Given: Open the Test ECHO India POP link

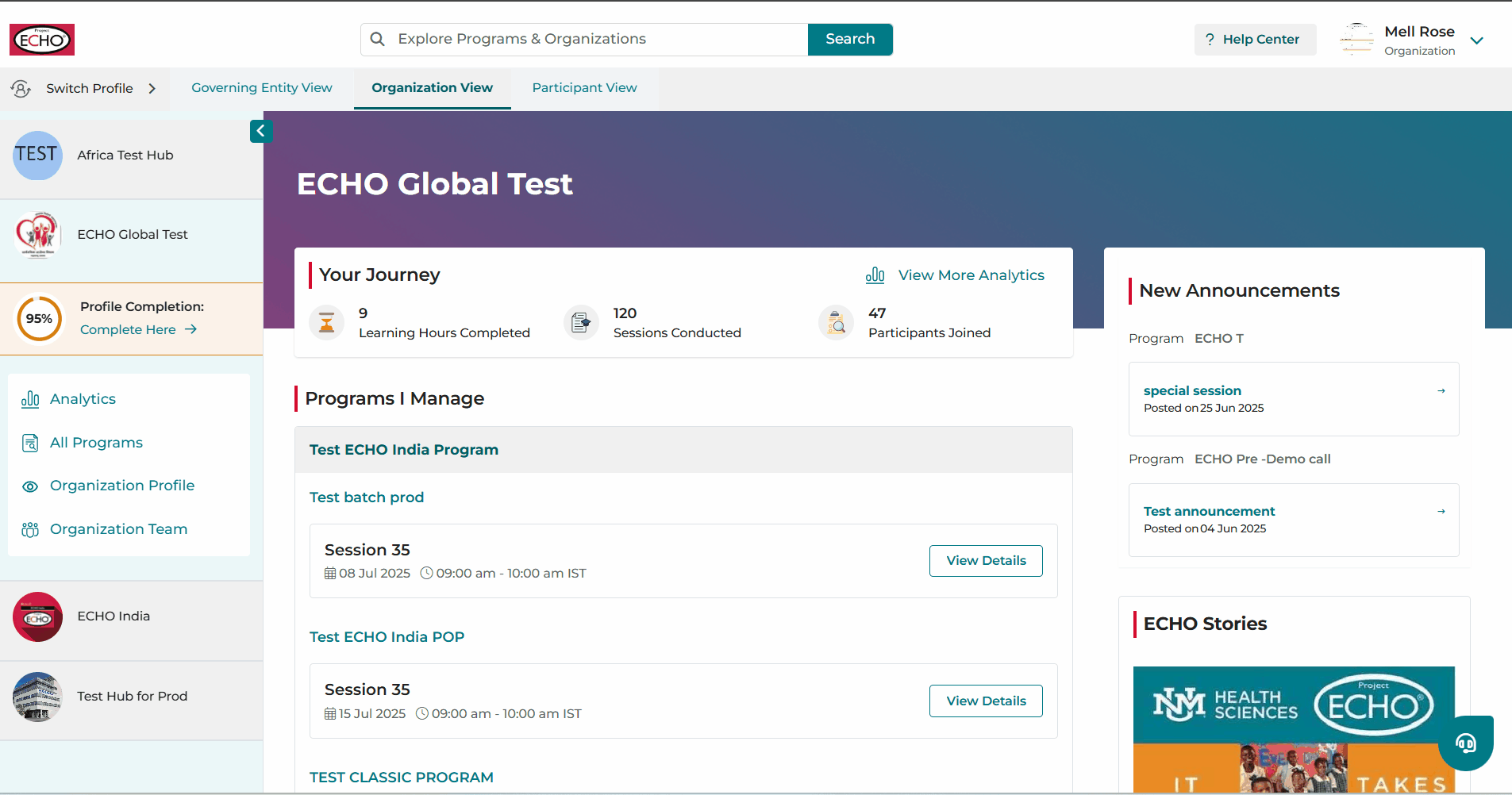Looking at the screenshot, I should click(387, 637).
